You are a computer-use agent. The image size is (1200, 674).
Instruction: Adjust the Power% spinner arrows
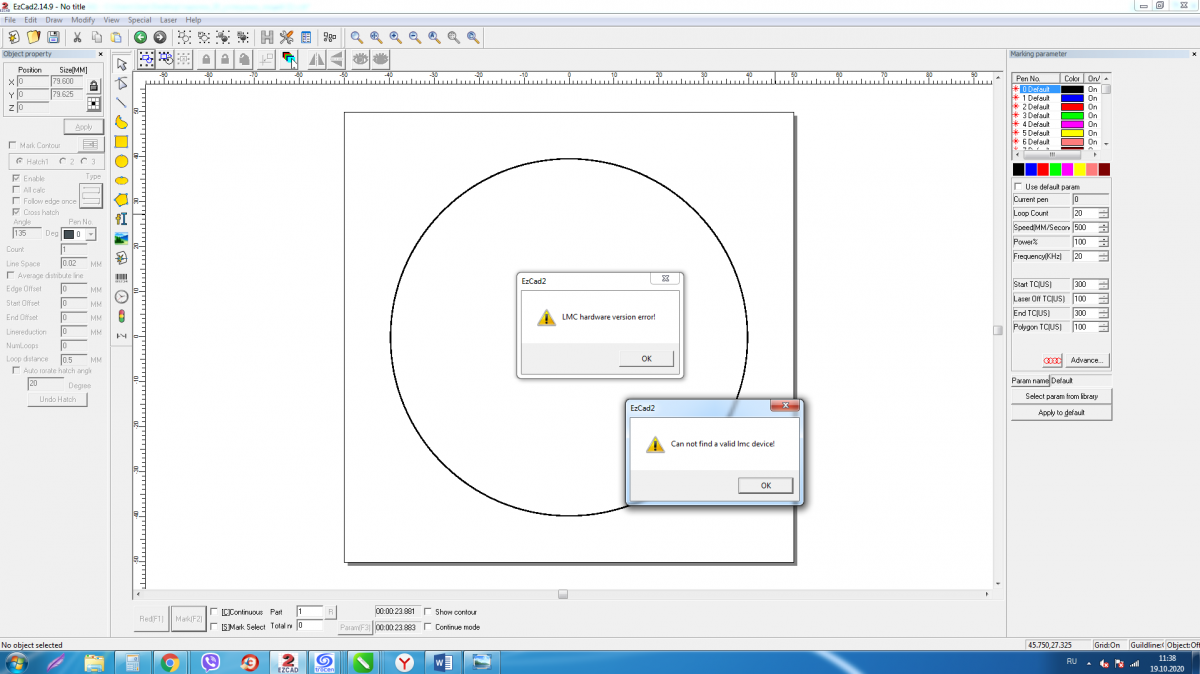[x=1104, y=242]
